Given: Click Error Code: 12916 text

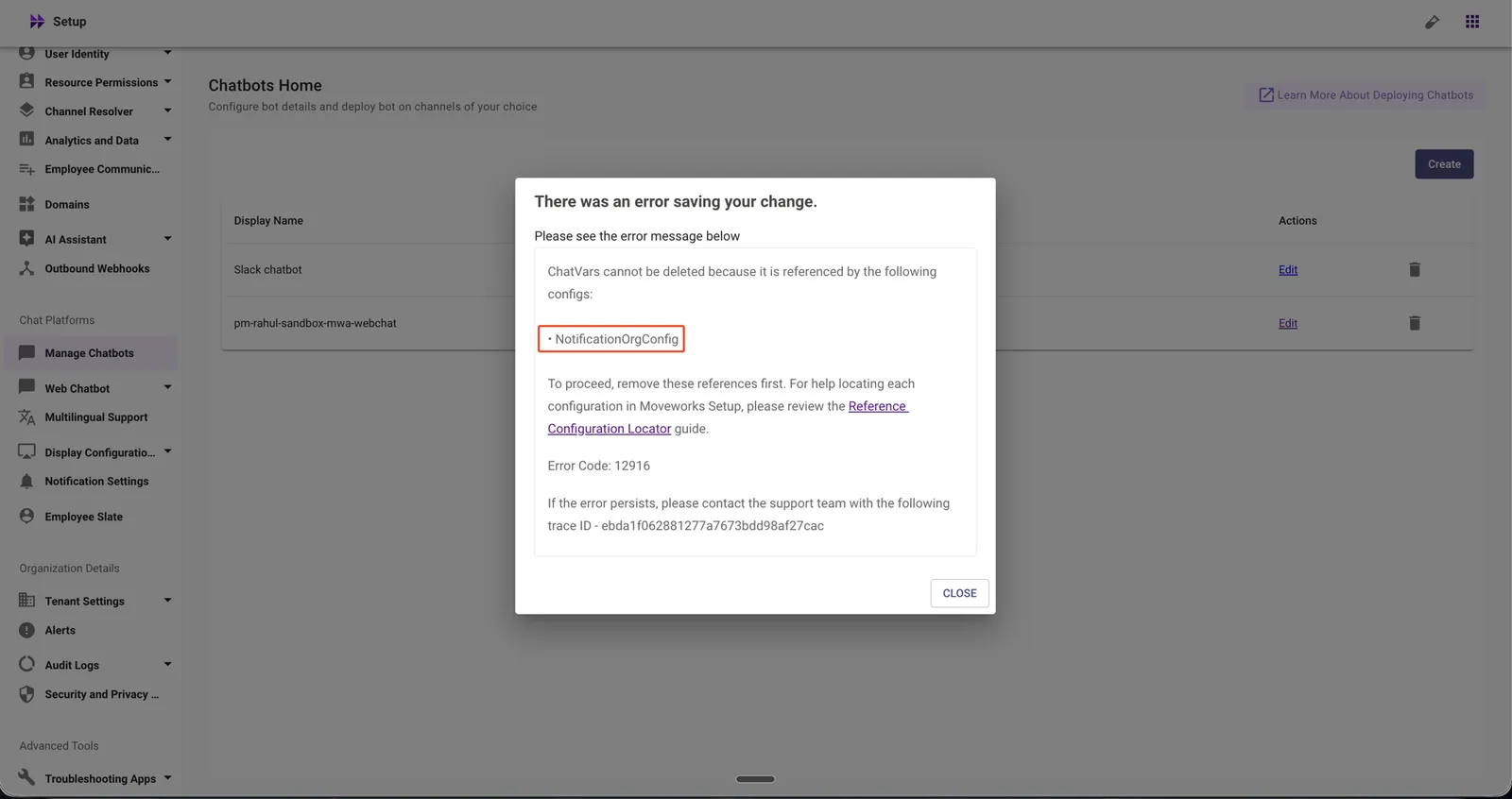Looking at the screenshot, I should pos(599,466).
